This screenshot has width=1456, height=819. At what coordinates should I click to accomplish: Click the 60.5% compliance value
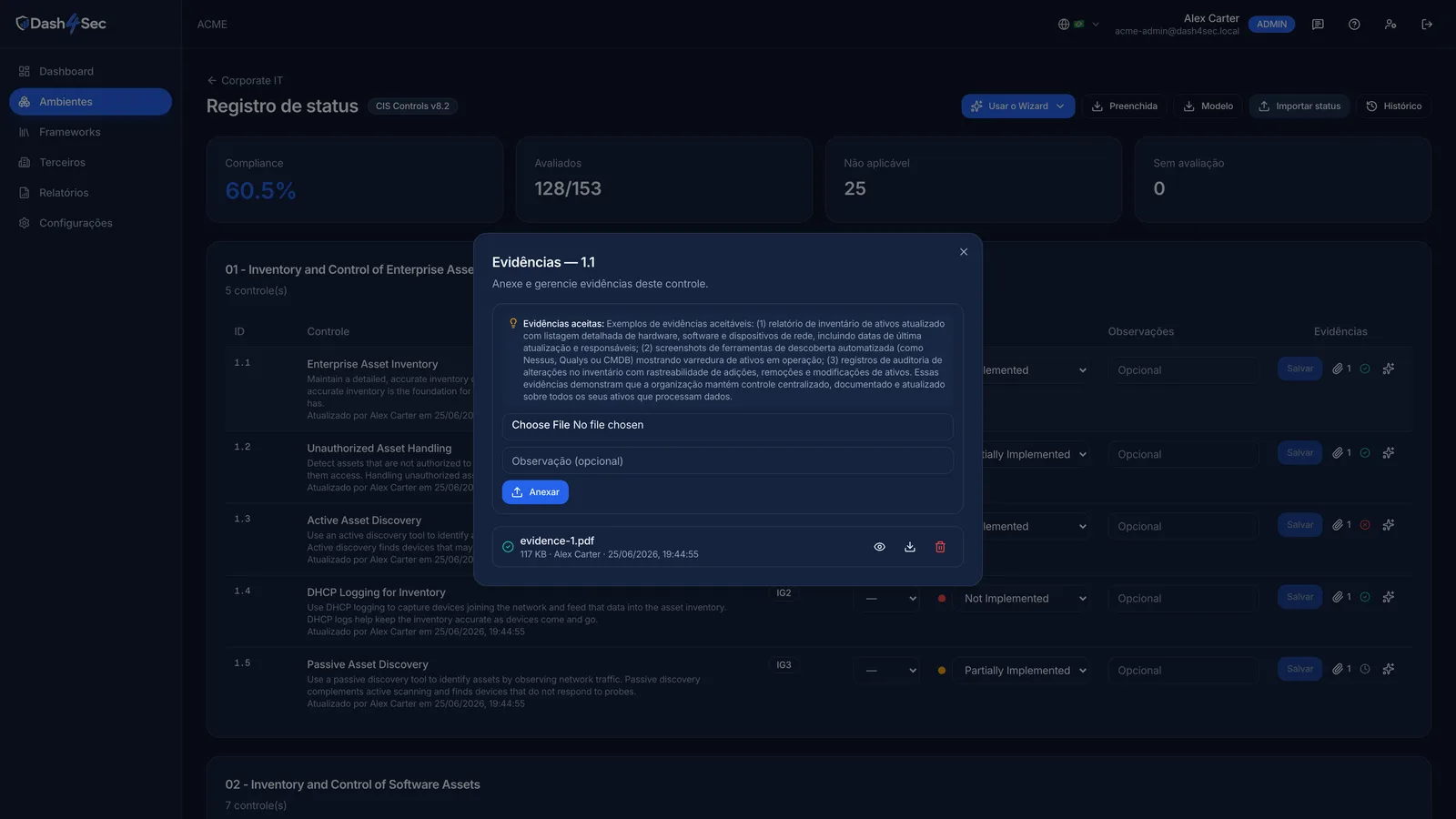[x=260, y=190]
